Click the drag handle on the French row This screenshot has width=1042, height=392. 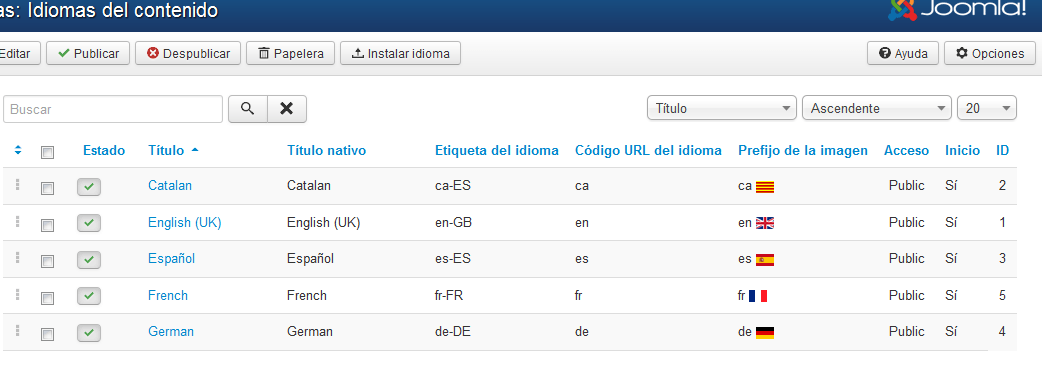(x=17, y=294)
